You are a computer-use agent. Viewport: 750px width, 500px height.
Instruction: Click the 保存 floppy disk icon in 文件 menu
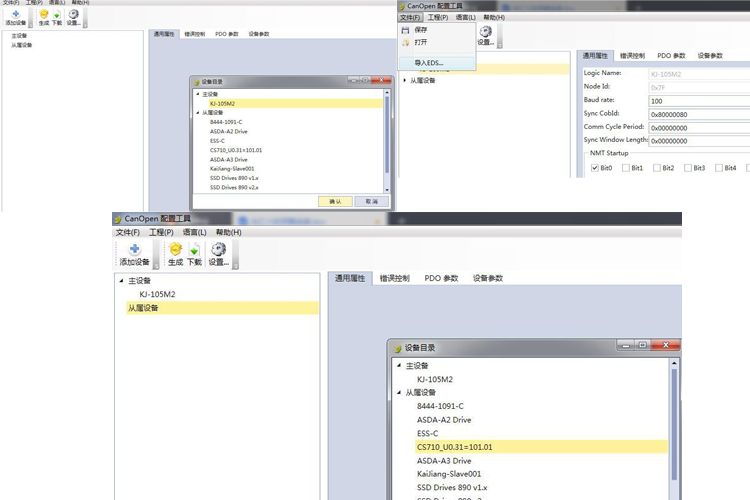click(405, 30)
